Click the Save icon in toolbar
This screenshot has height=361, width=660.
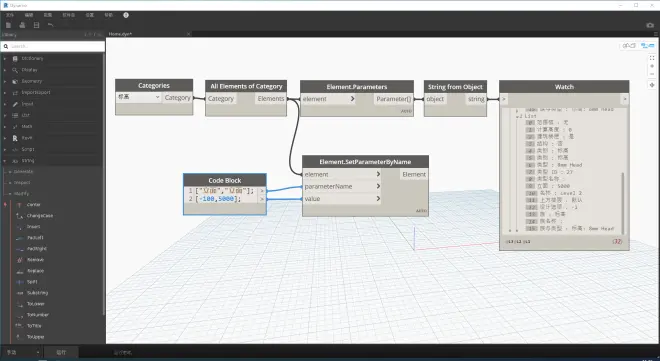pos(37,25)
